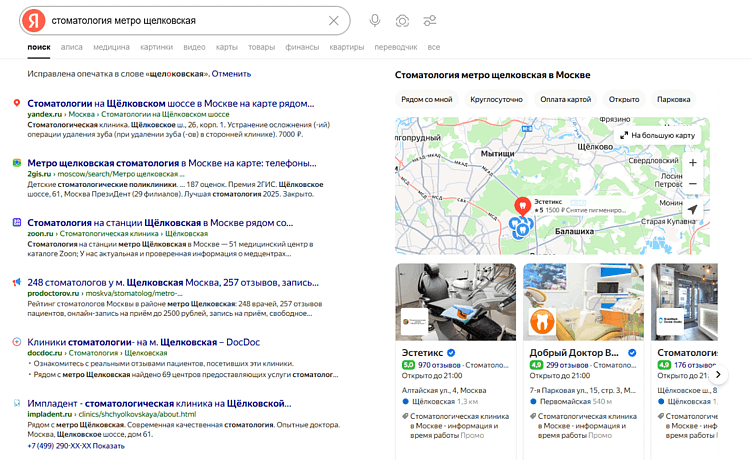The height and width of the screenshot is (460, 751).
Task: Click Отменить typo correction link
Action: click(x=231, y=74)
